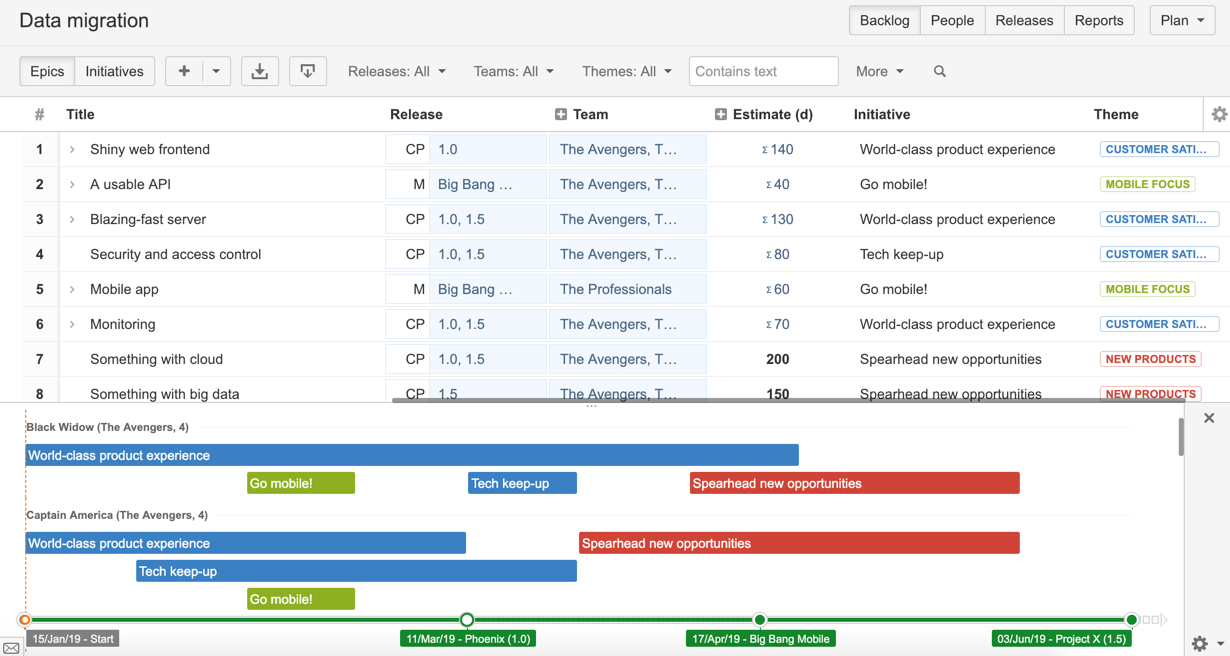This screenshot has height=656, width=1230.
Task: Click the envelope feedback icon
Action: click(11, 648)
